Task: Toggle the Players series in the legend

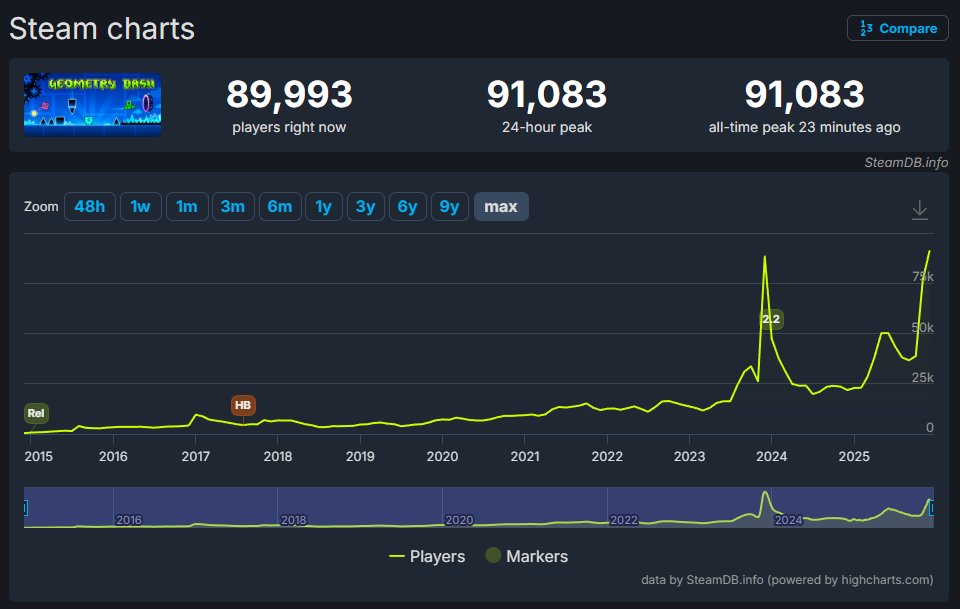Action: tap(430, 556)
